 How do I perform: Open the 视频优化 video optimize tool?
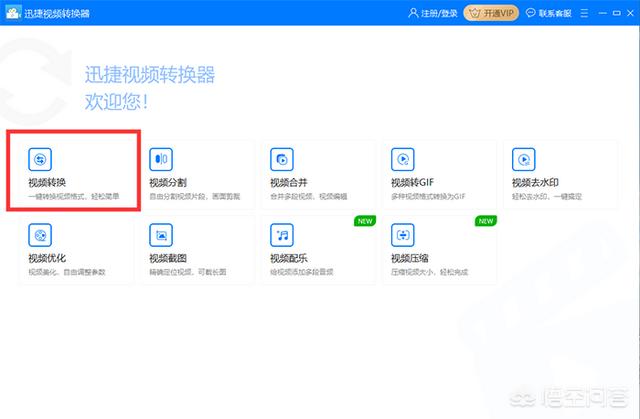[x=75, y=249]
